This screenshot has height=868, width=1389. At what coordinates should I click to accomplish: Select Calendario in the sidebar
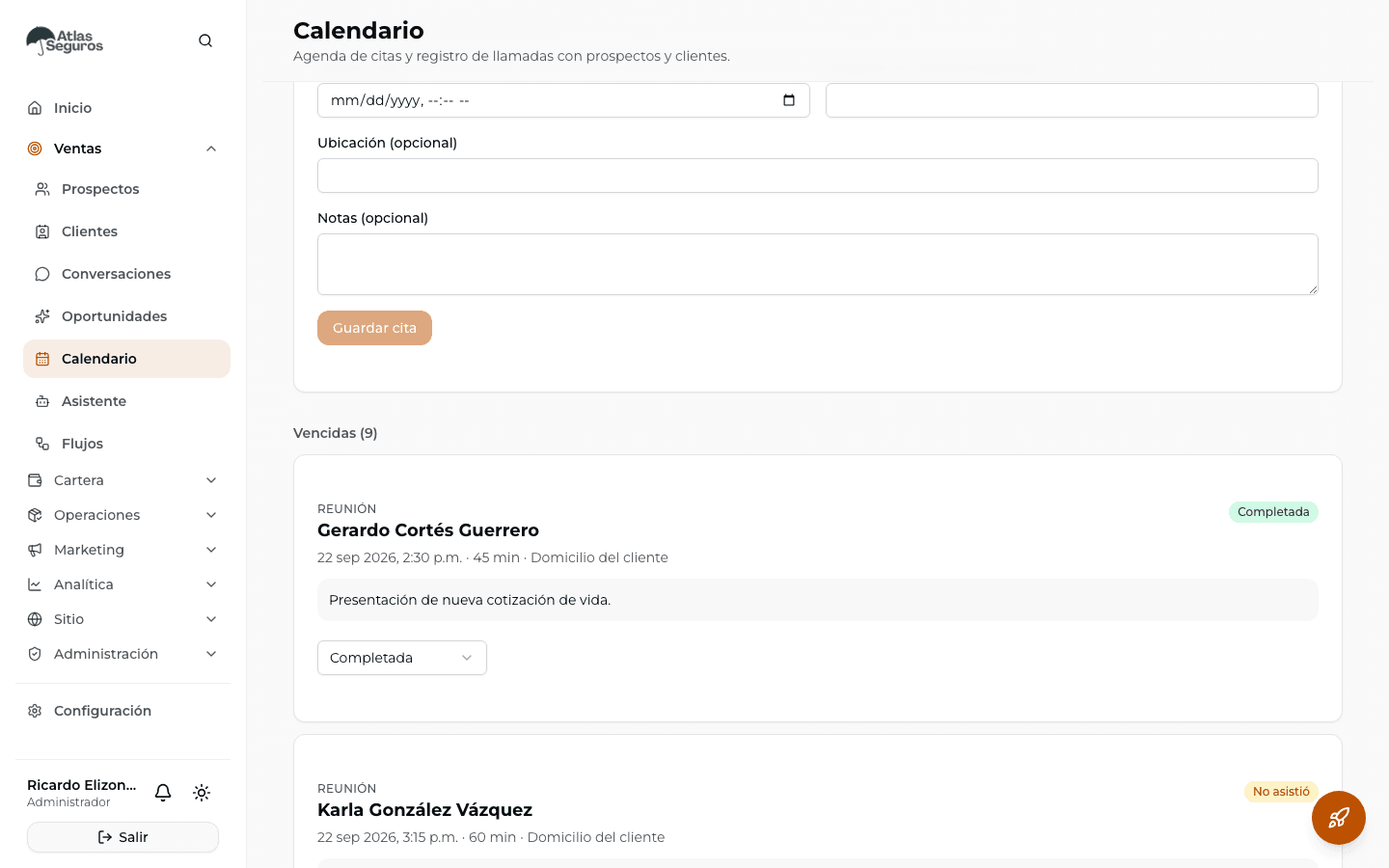126,359
